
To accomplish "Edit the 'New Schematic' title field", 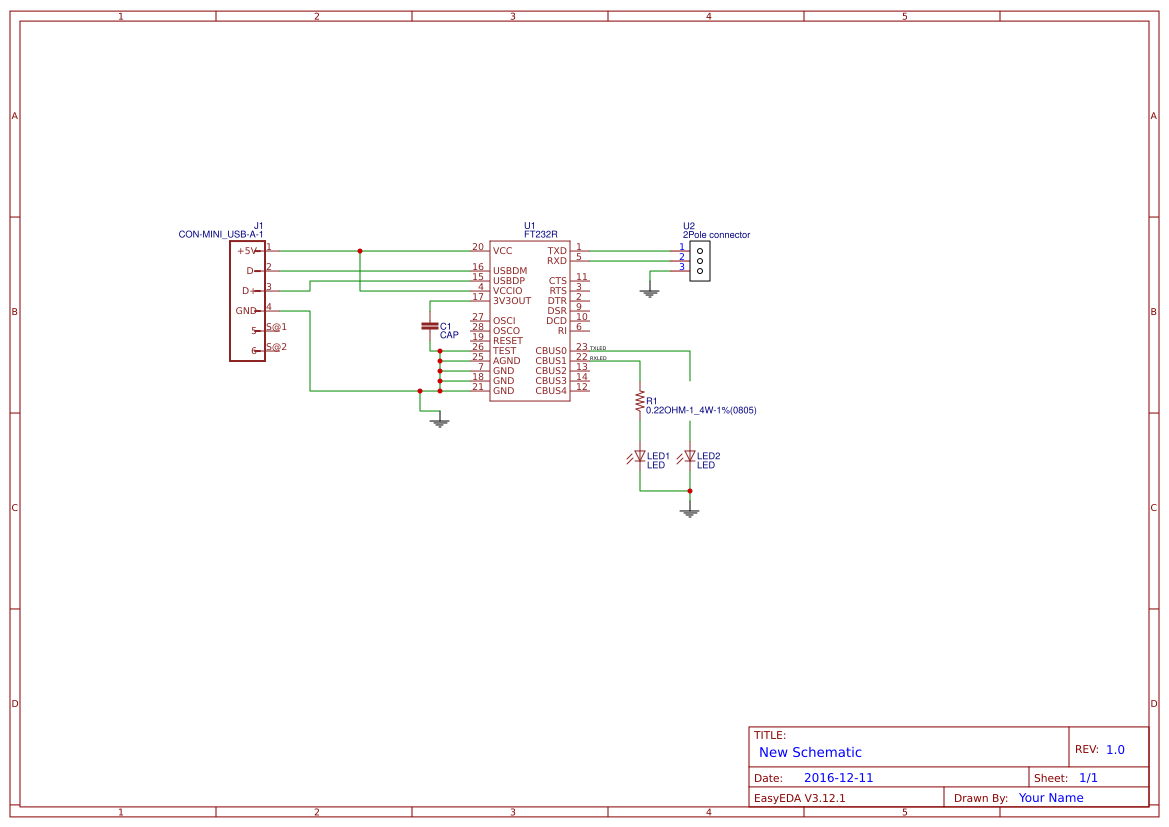I will pyautogui.click(x=810, y=752).
